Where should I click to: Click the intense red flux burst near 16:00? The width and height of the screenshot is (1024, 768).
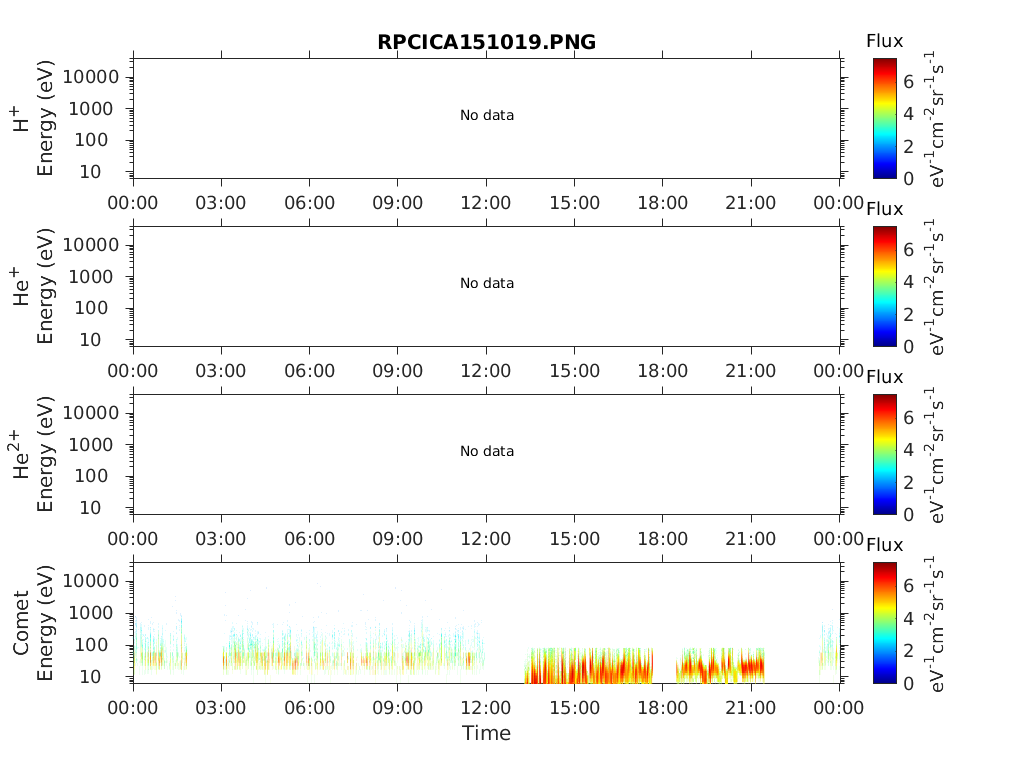588,665
